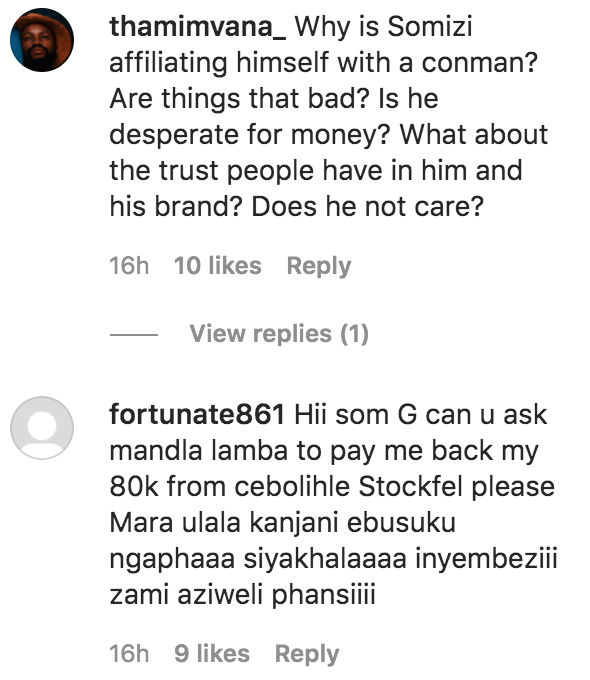Reply to thamimvana_'s comment
Screen dimensions: 590x680
coord(319,266)
